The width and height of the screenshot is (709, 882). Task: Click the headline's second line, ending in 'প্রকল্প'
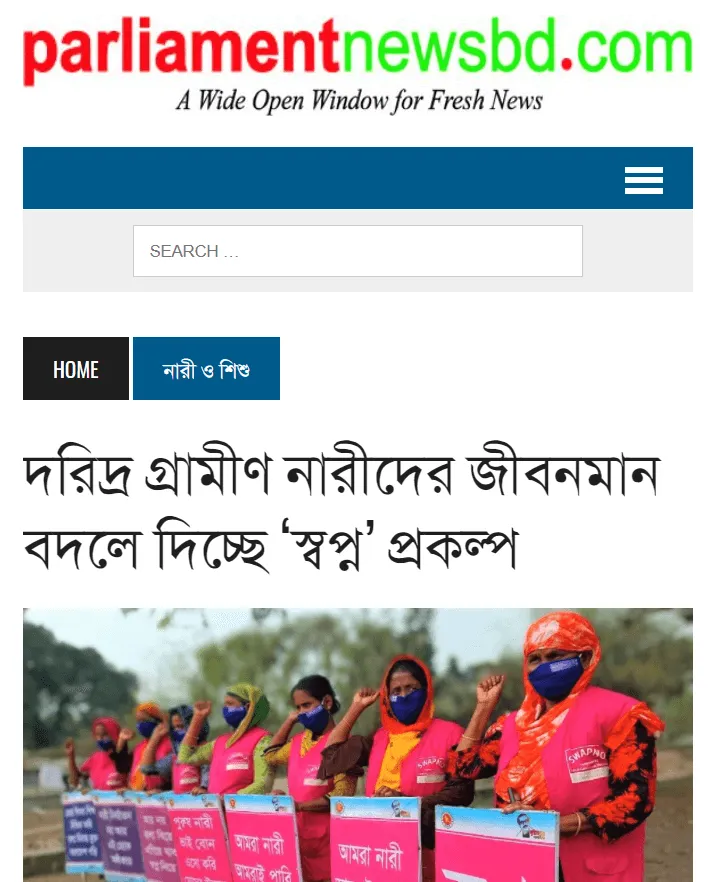click(270, 544)
